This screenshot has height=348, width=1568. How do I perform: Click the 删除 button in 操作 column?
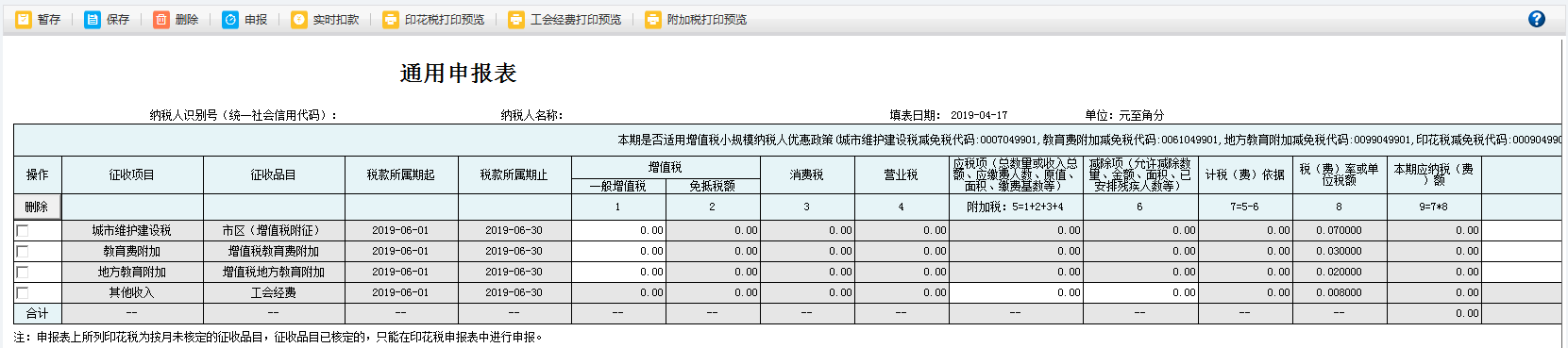coord(37,207)
